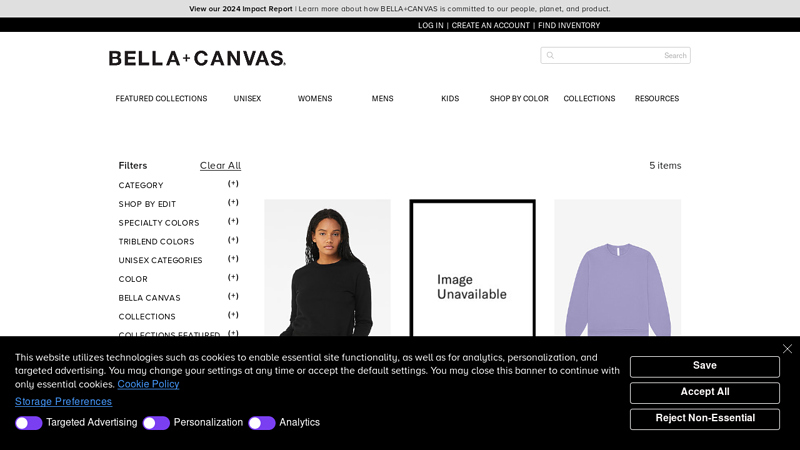The image size is (800, 450).
Task: Open the Cookie Policy link
Action: [x=148, y=384]
